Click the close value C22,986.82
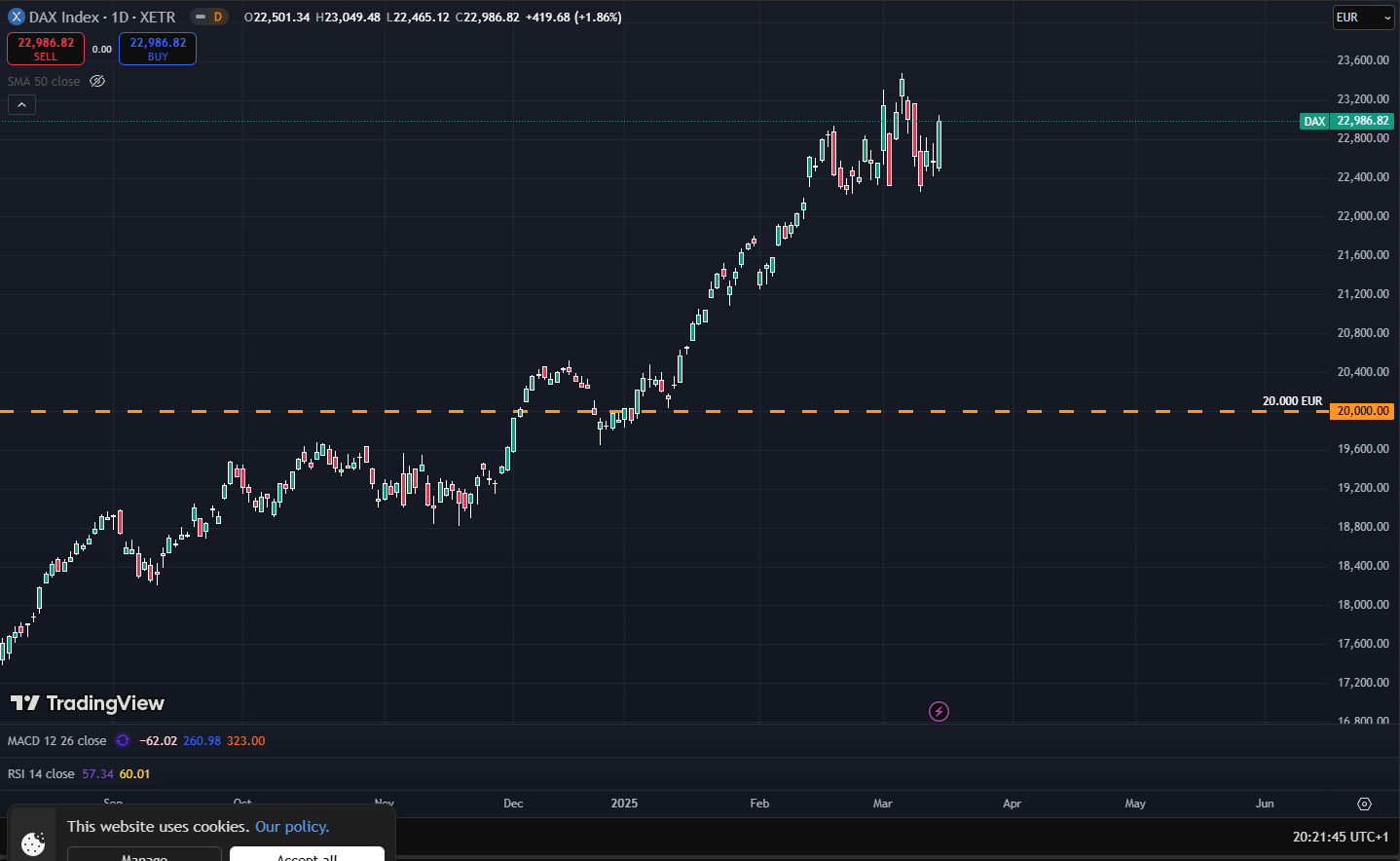 (x=488, y=18)
